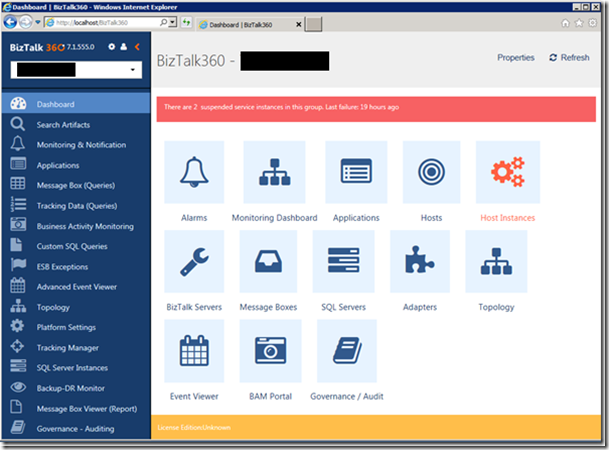Click the address bar search magnifier
The image size is (609, 450).
pyautogui.click(x=164, y=23)
